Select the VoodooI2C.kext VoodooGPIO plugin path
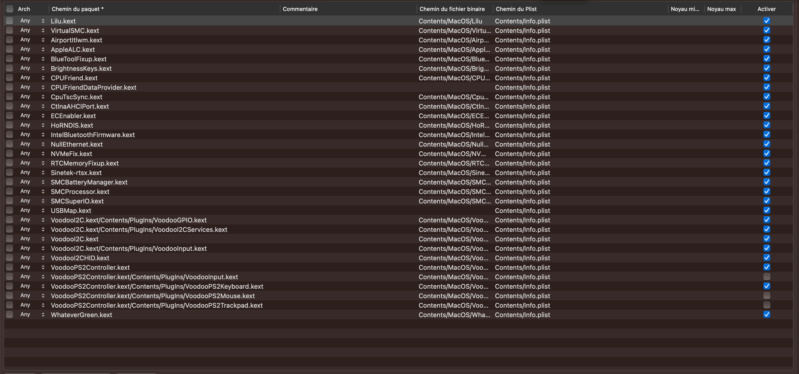799x374 pixels. click(x=128, y=220)
